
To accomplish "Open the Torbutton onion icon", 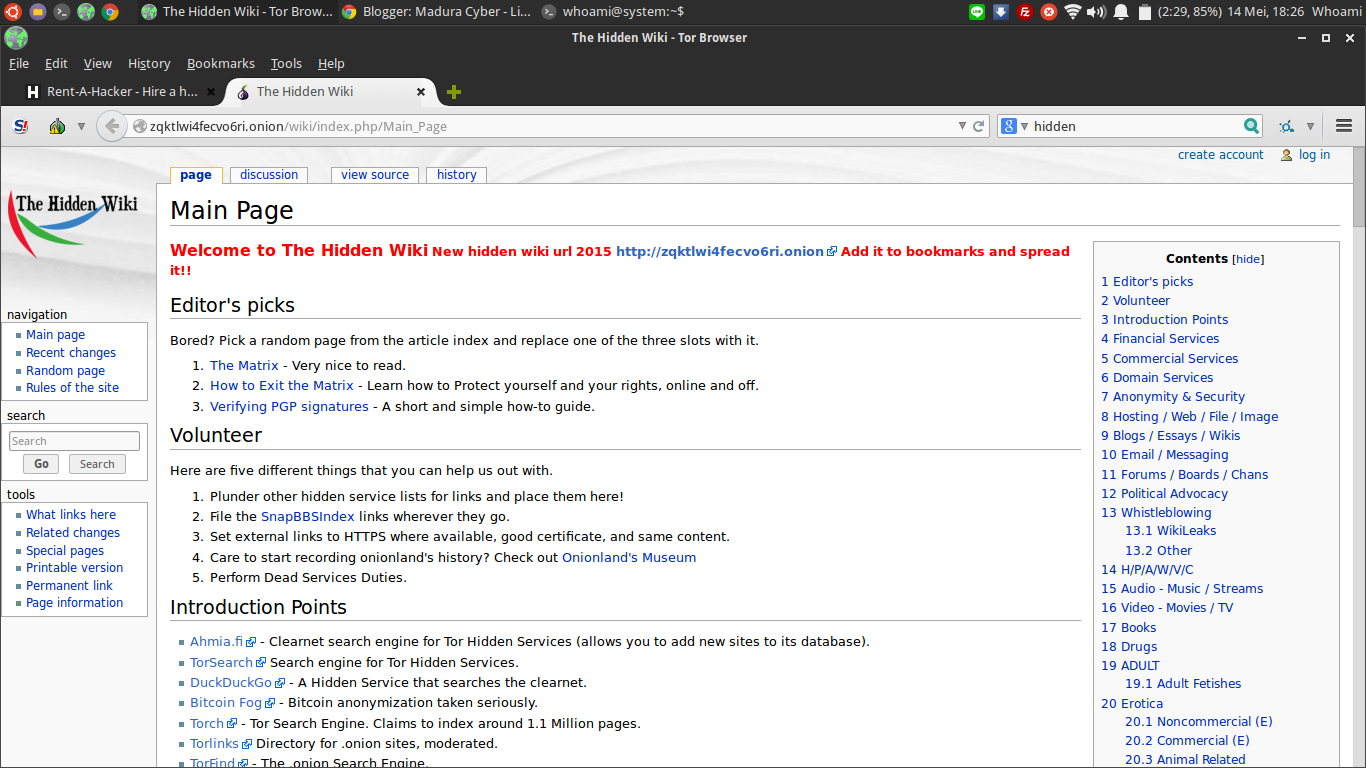I will point(57,126).
